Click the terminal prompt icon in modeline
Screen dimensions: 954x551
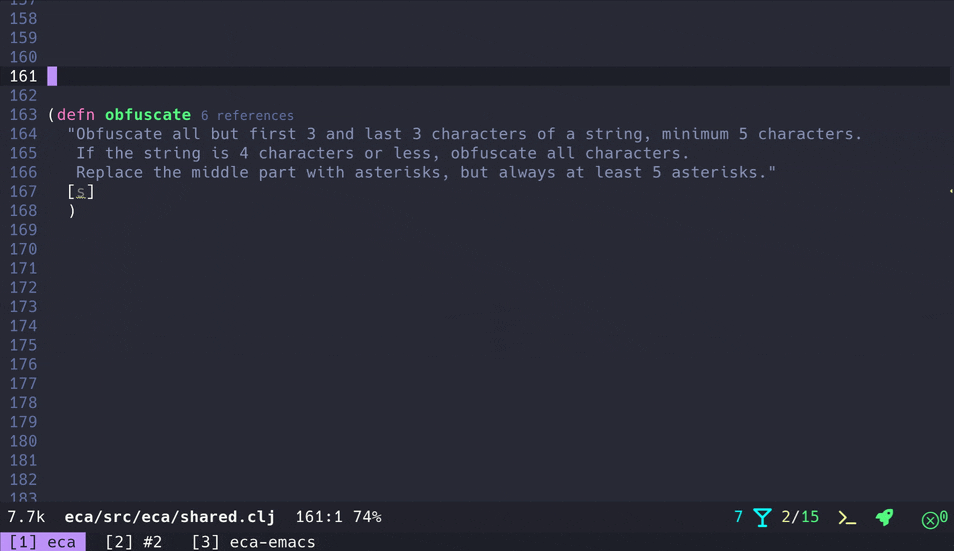[847, 517]
